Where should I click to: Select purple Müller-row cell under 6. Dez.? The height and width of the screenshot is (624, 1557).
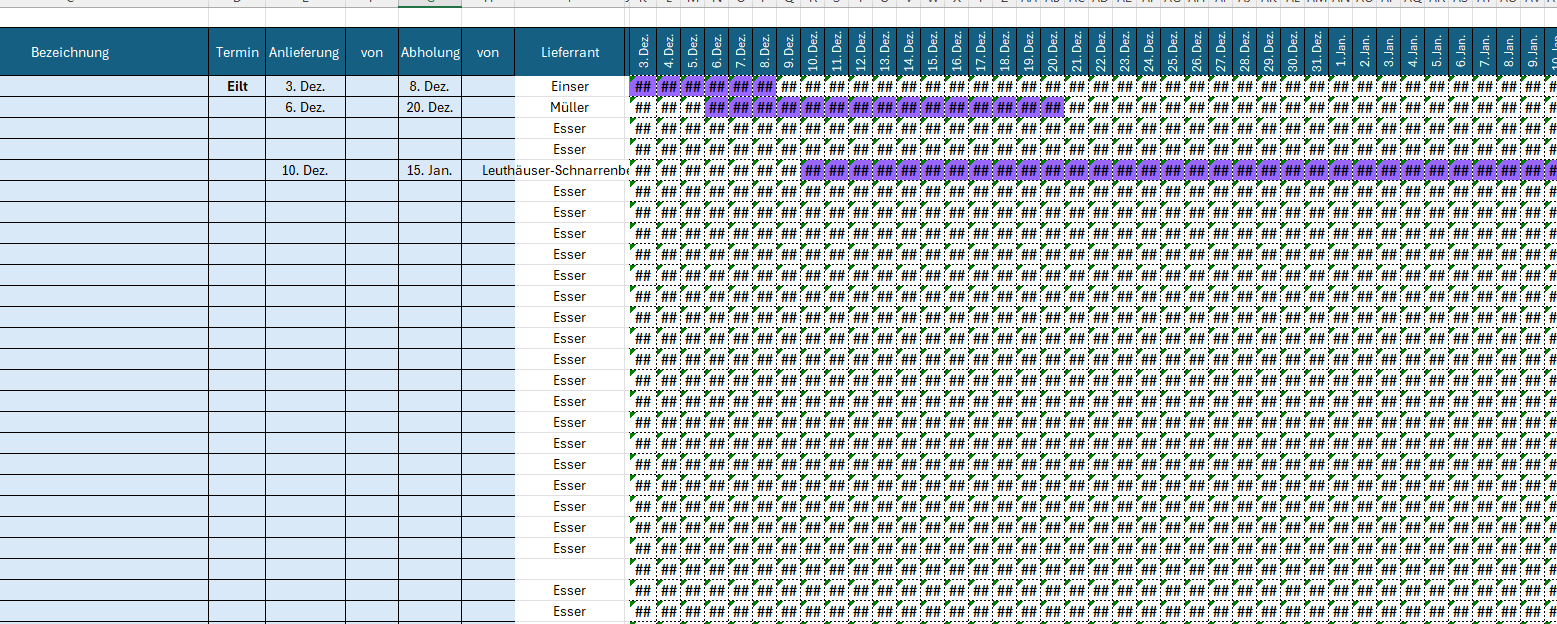coord(716,107)
